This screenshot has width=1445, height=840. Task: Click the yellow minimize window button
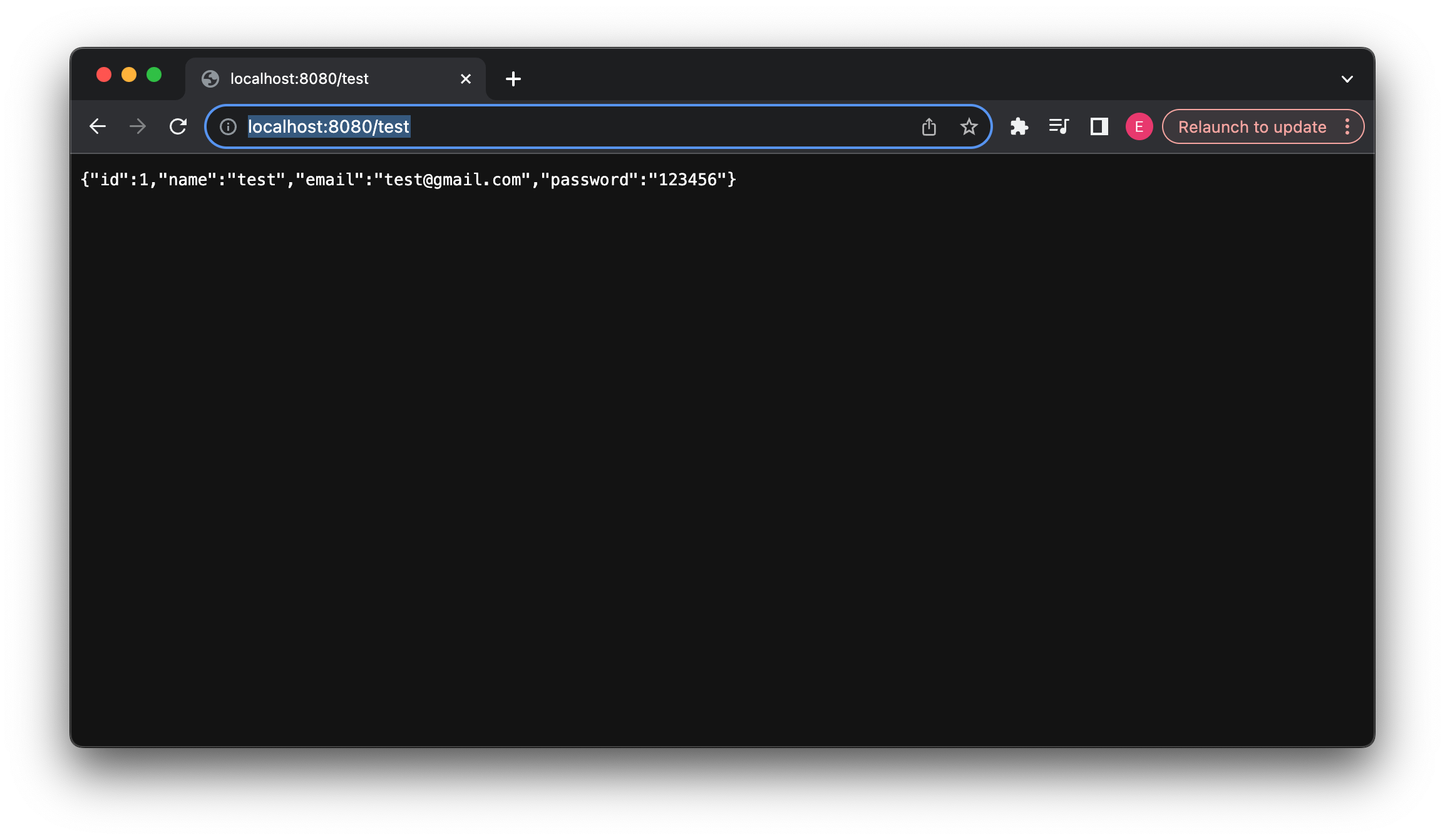coord(129,75)
